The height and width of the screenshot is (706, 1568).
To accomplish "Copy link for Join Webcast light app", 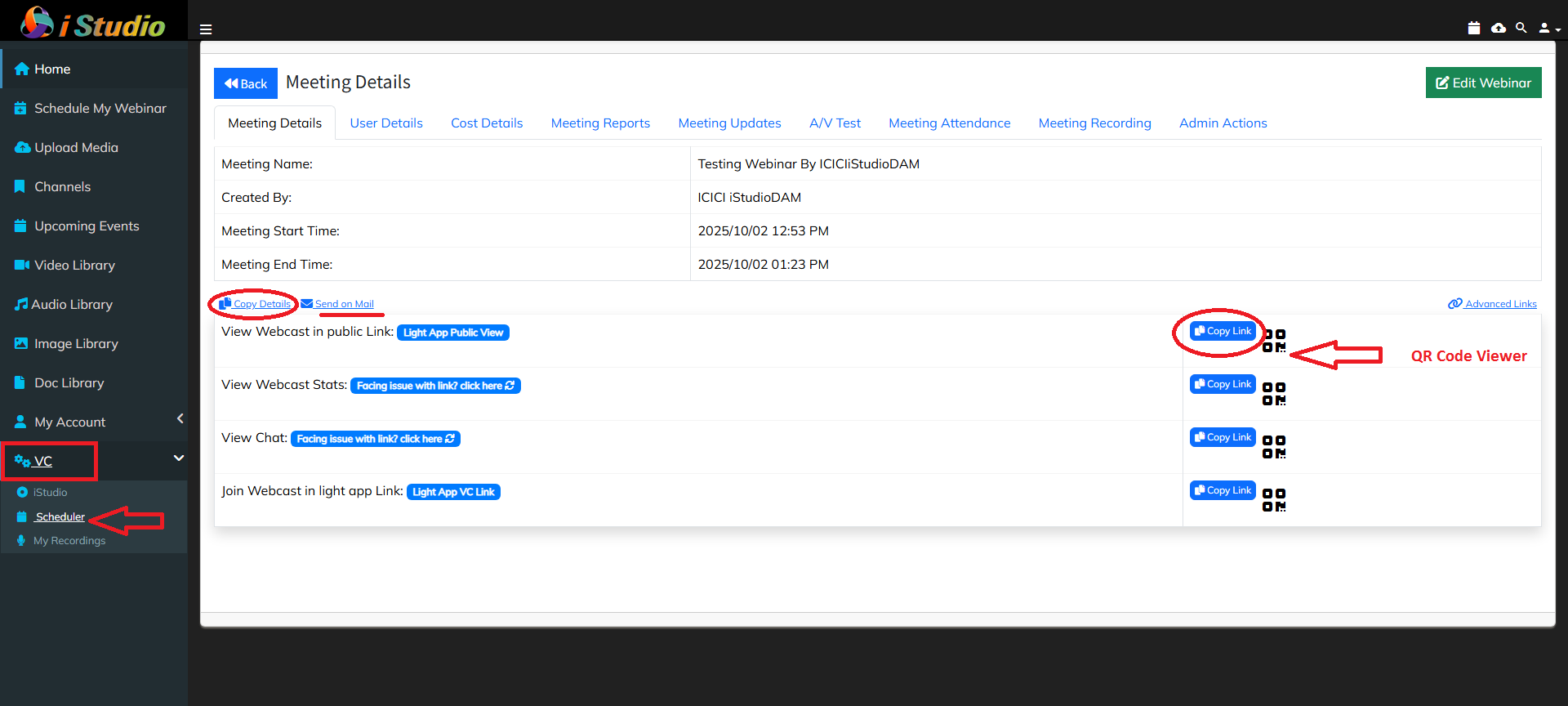I will [x=1223, y=490].
